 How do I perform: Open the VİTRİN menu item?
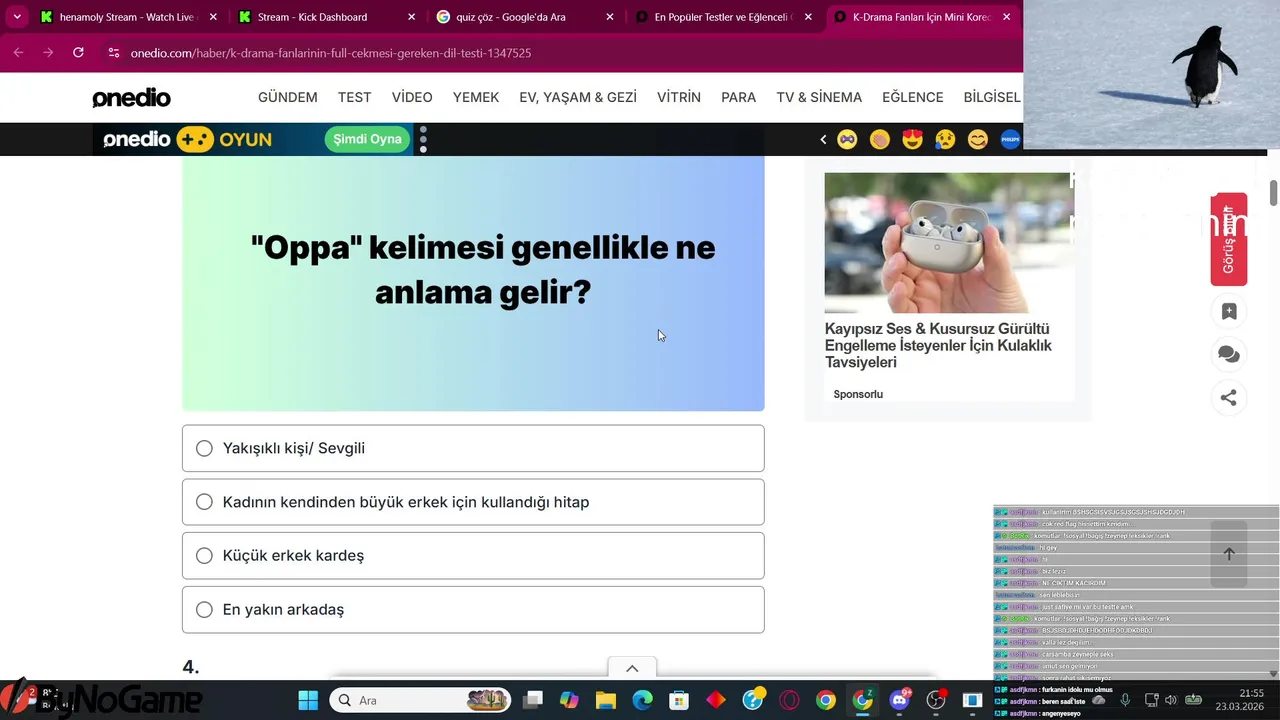pos(679,97)
